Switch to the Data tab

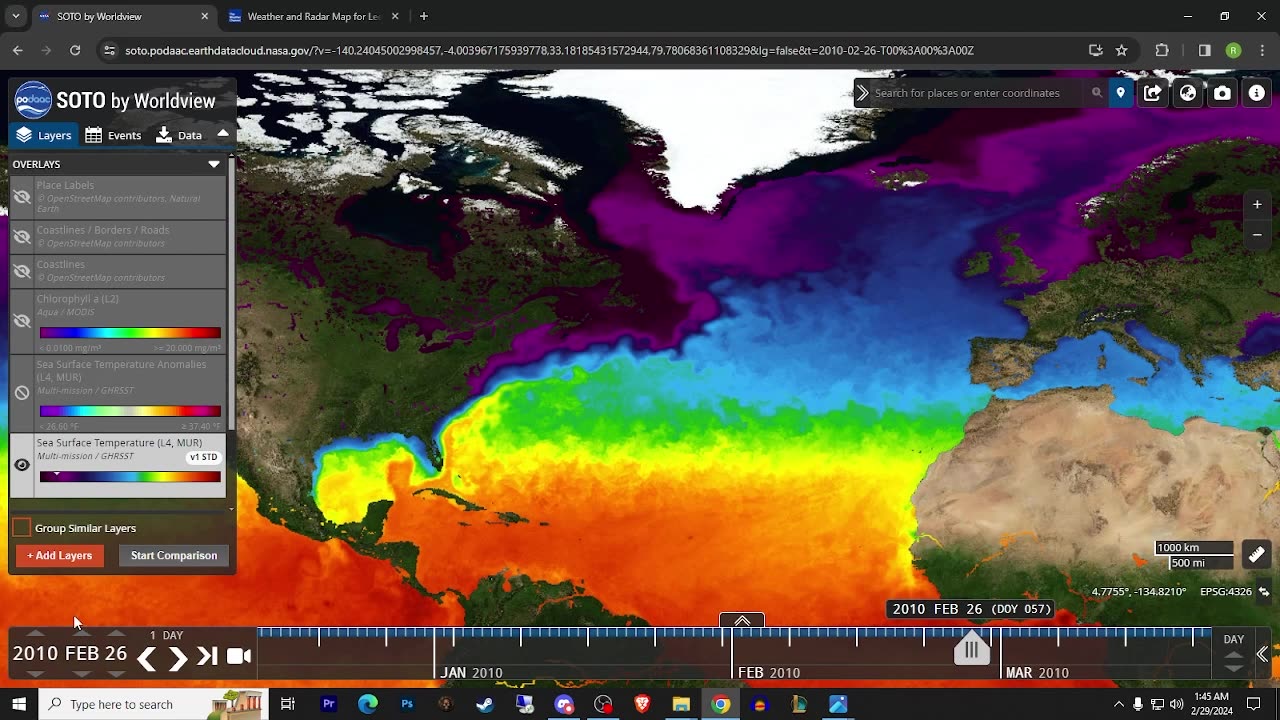(179, 135)
